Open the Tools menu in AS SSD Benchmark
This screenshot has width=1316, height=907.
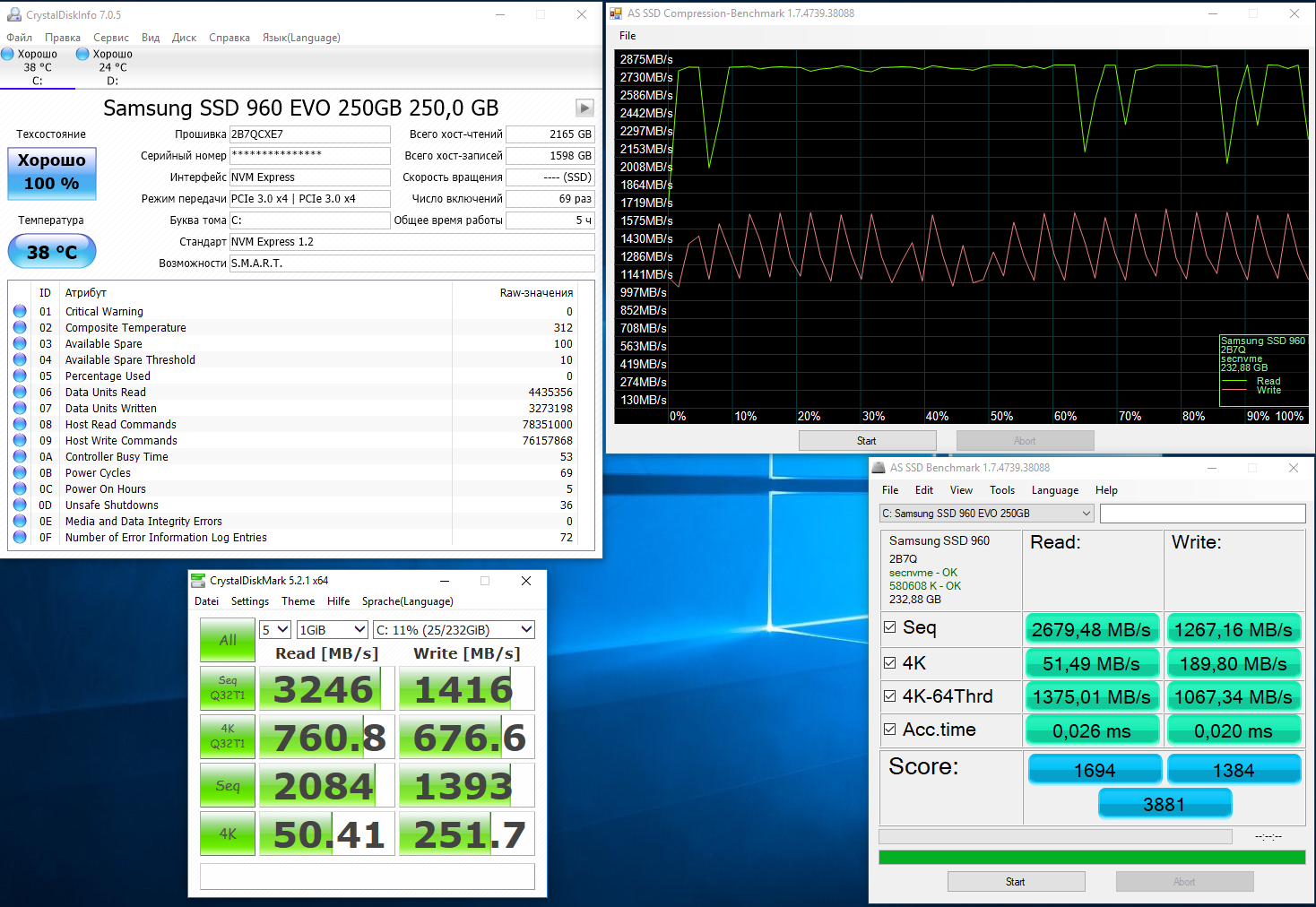click(1002, 490)
